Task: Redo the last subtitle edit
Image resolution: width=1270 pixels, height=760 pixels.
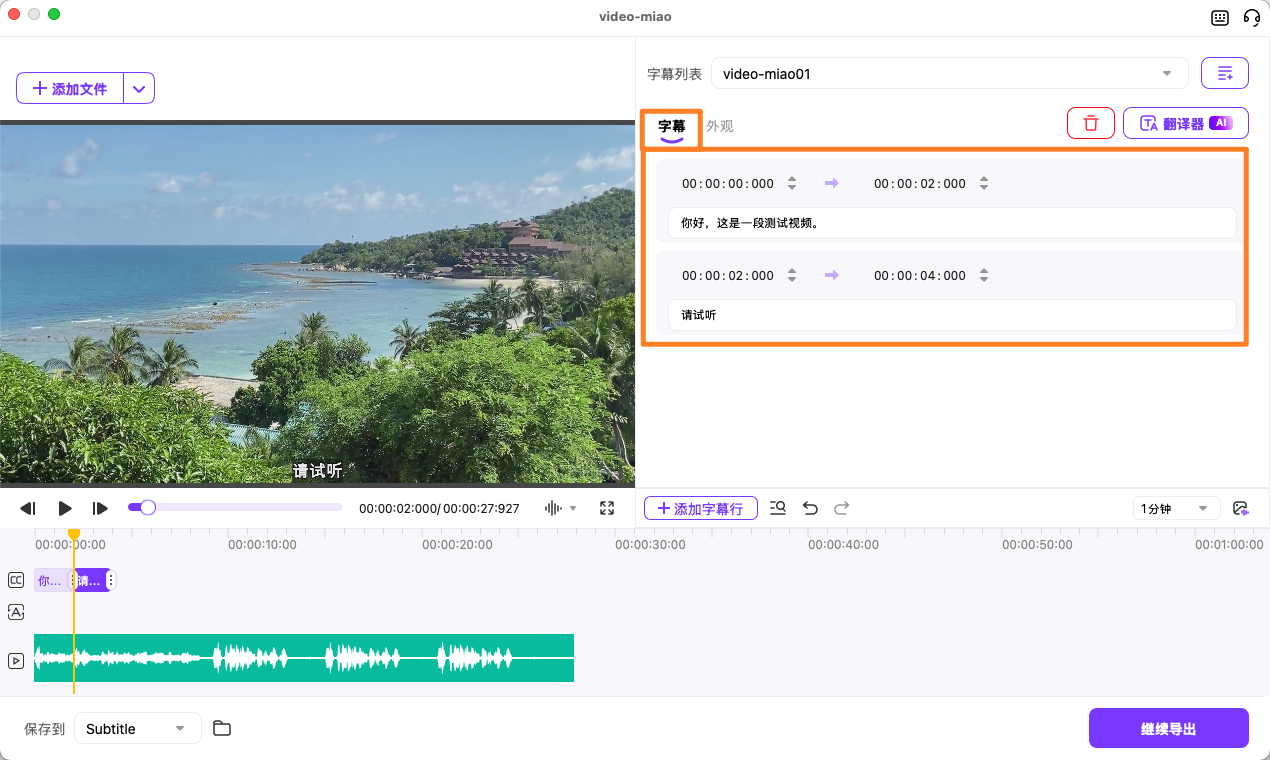Action: pyautogui.click(x=841, y=508)
